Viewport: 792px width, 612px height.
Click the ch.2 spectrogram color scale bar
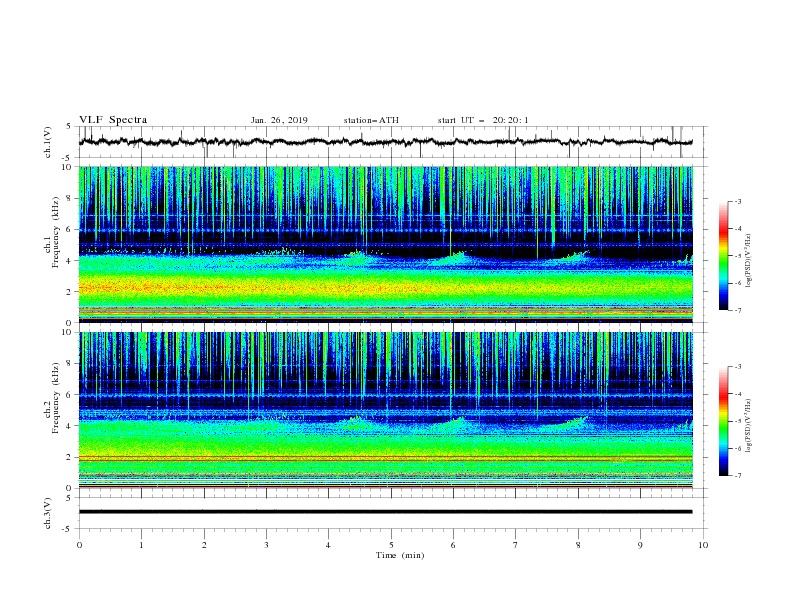pyautogui.click(x=723, y=421)
